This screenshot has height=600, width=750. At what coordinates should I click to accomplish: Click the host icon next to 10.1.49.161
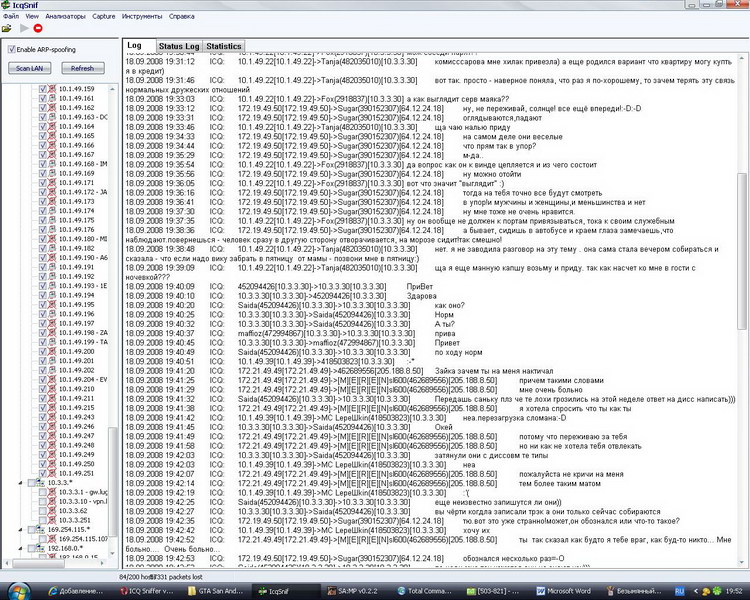[52, 98]
